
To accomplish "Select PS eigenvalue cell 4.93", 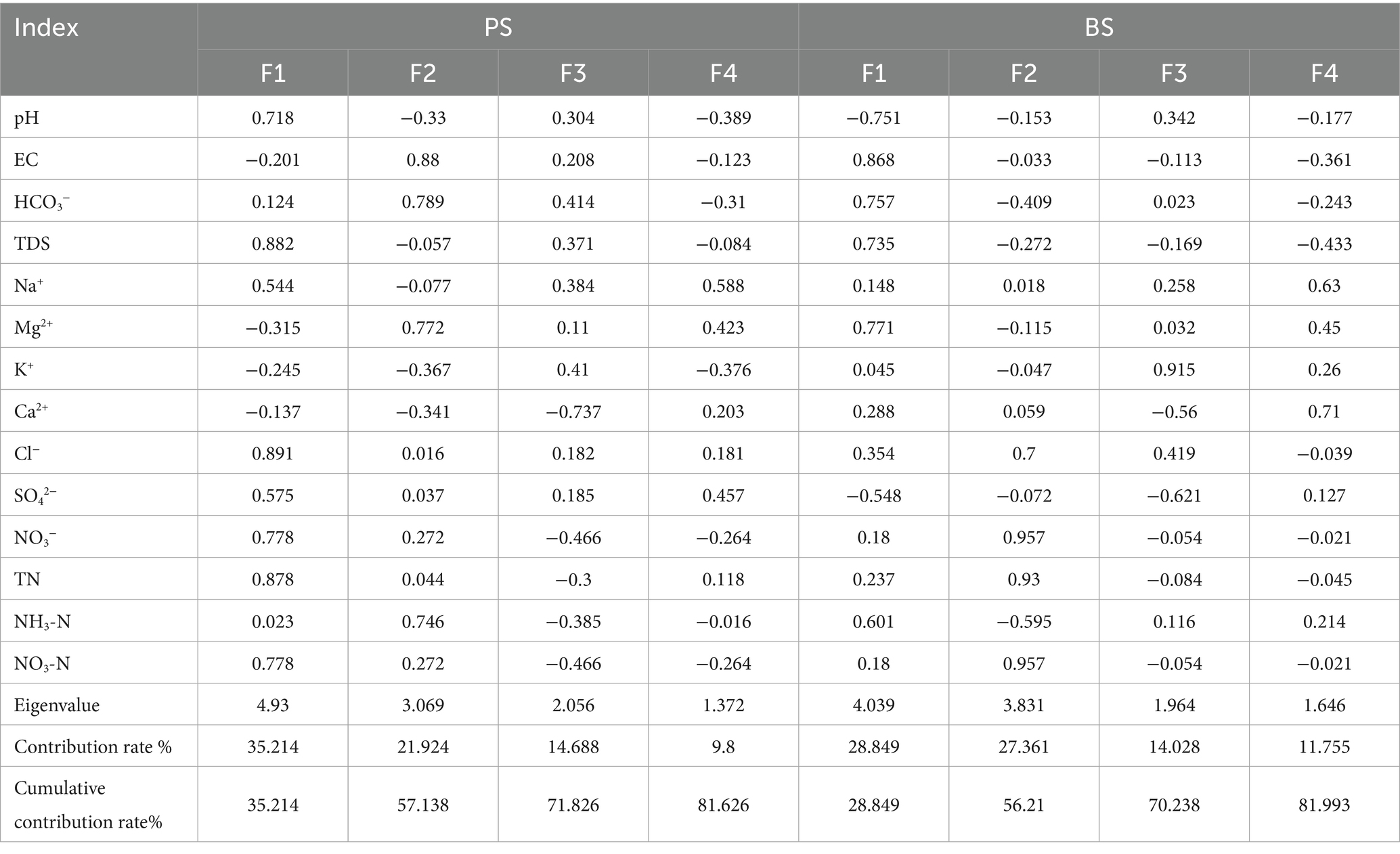I will tap(273, 705).
